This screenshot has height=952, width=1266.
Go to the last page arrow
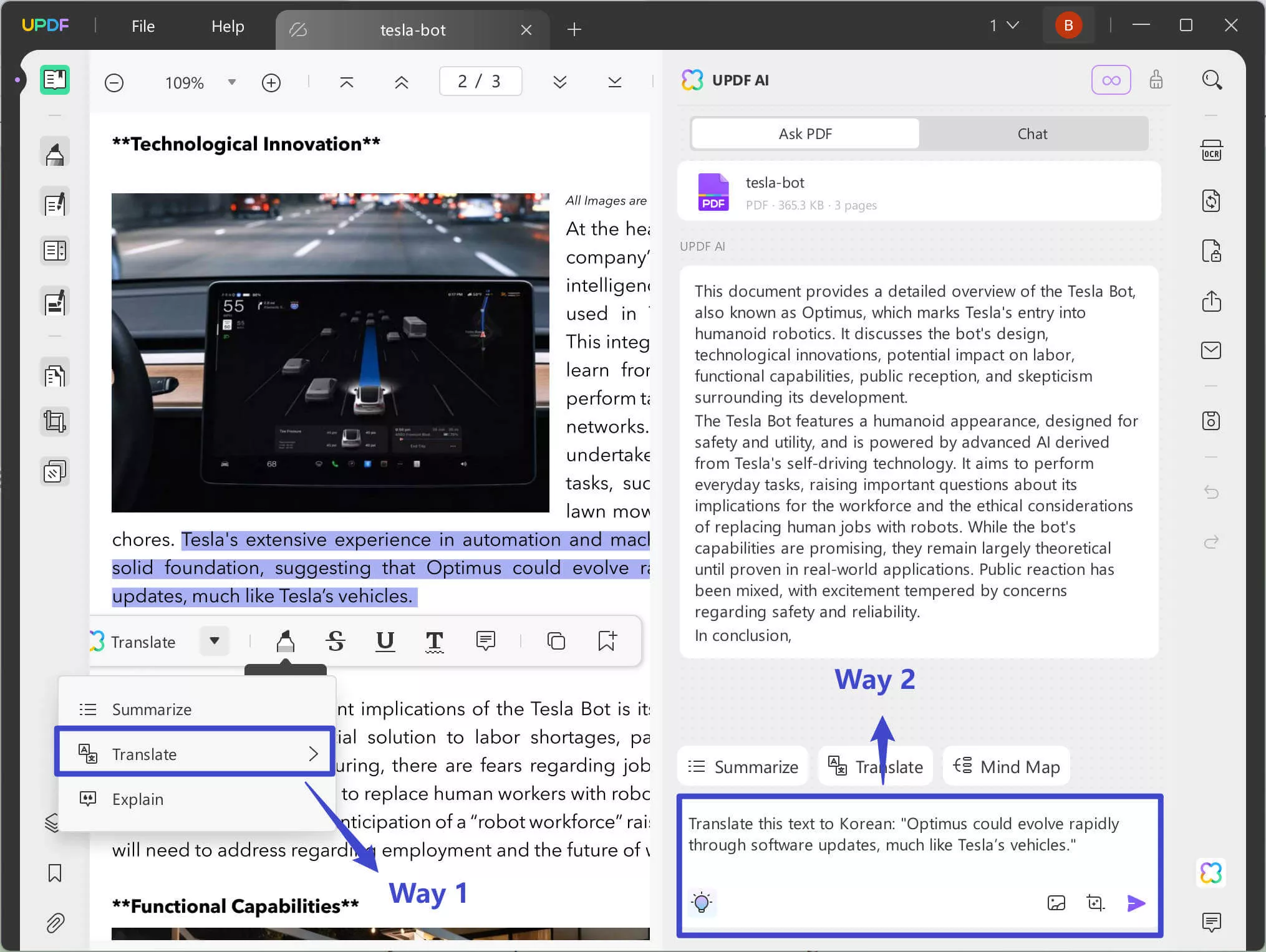[615, 82]
